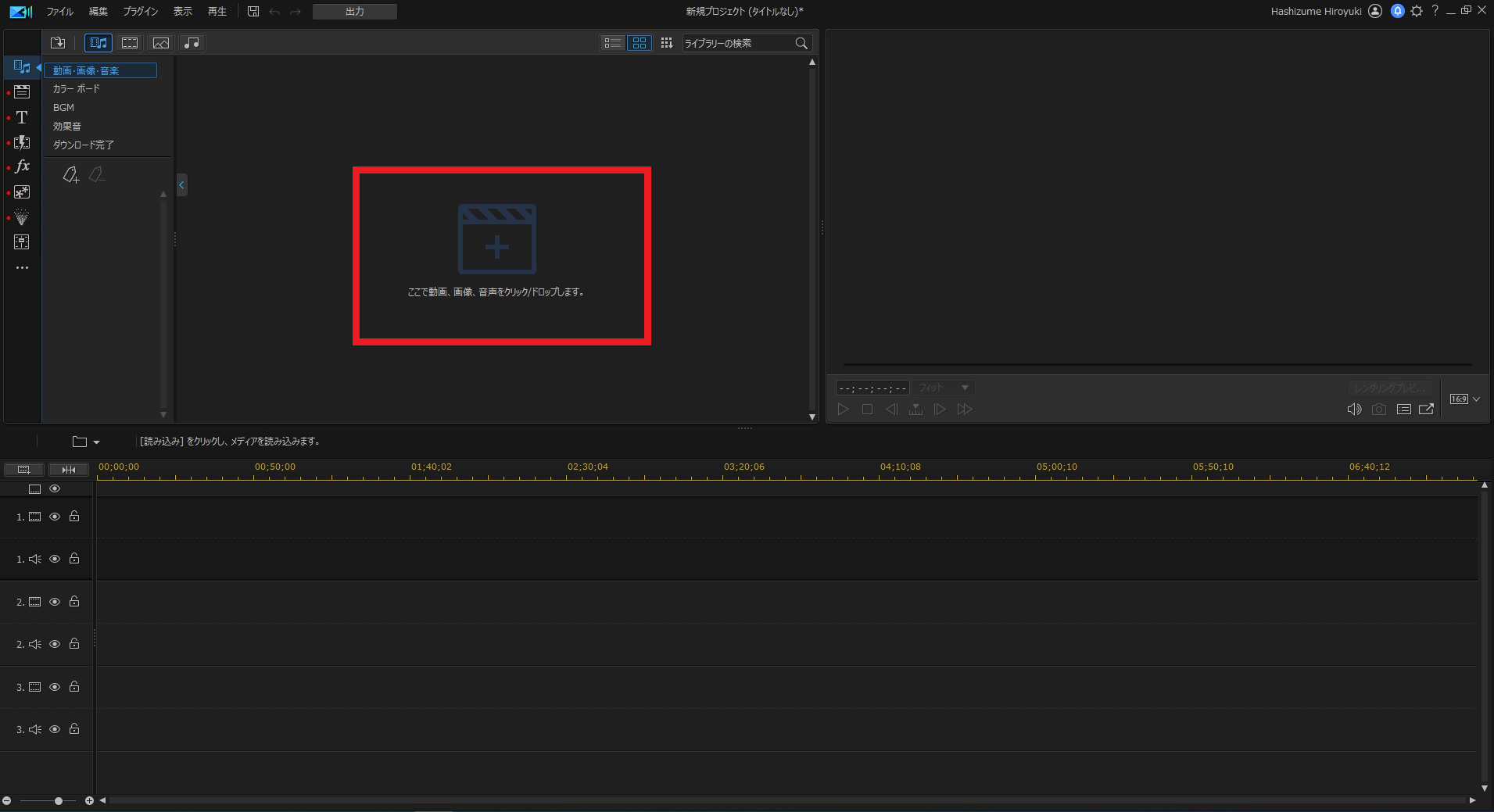Open the 編集 menu
The height and width of the screenshot is (812, 1494).
99,12
